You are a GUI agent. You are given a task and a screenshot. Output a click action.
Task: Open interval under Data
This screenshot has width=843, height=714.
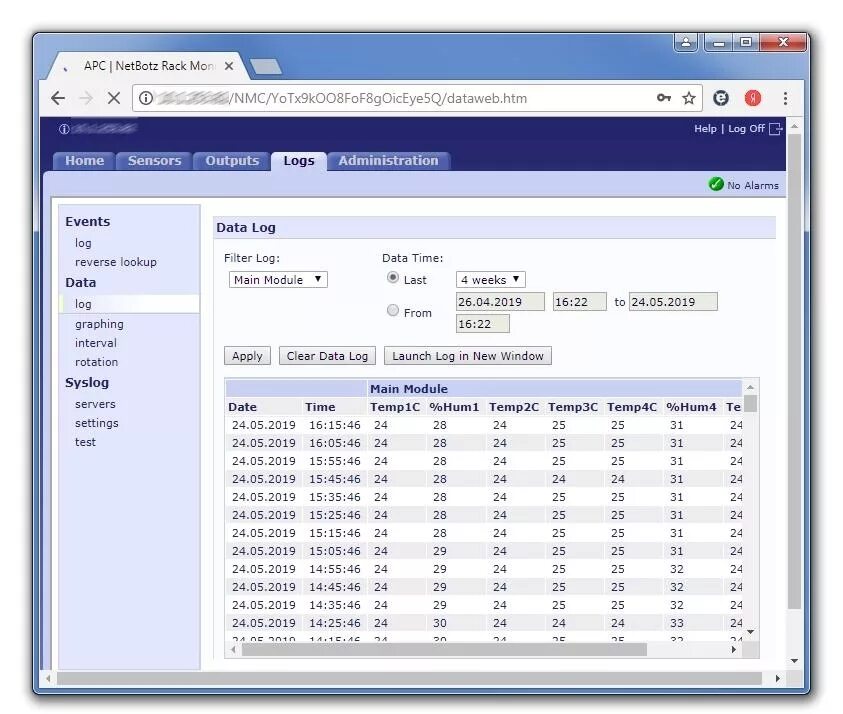(96, 343)
